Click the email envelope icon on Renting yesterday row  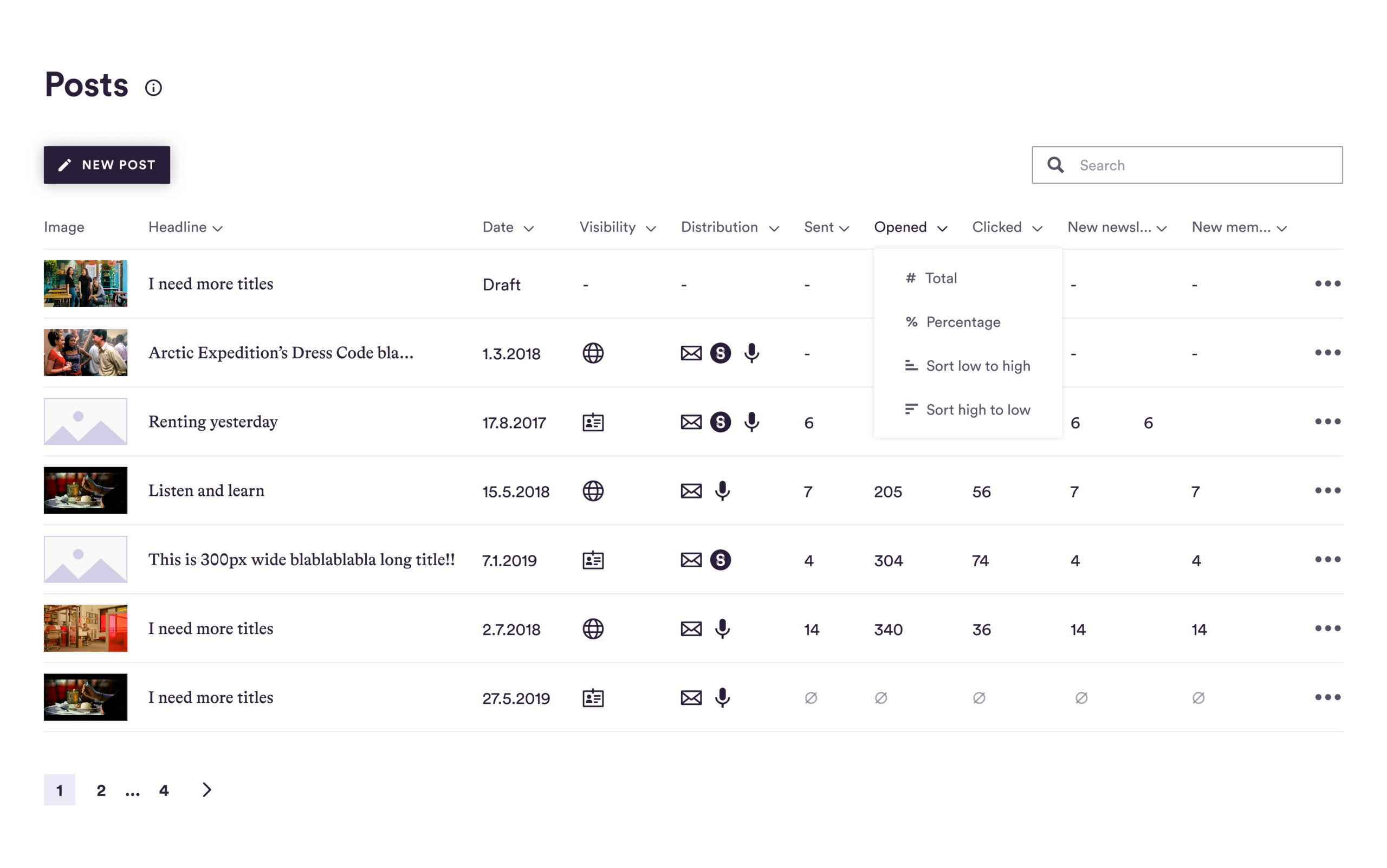[x=691, y=422]
